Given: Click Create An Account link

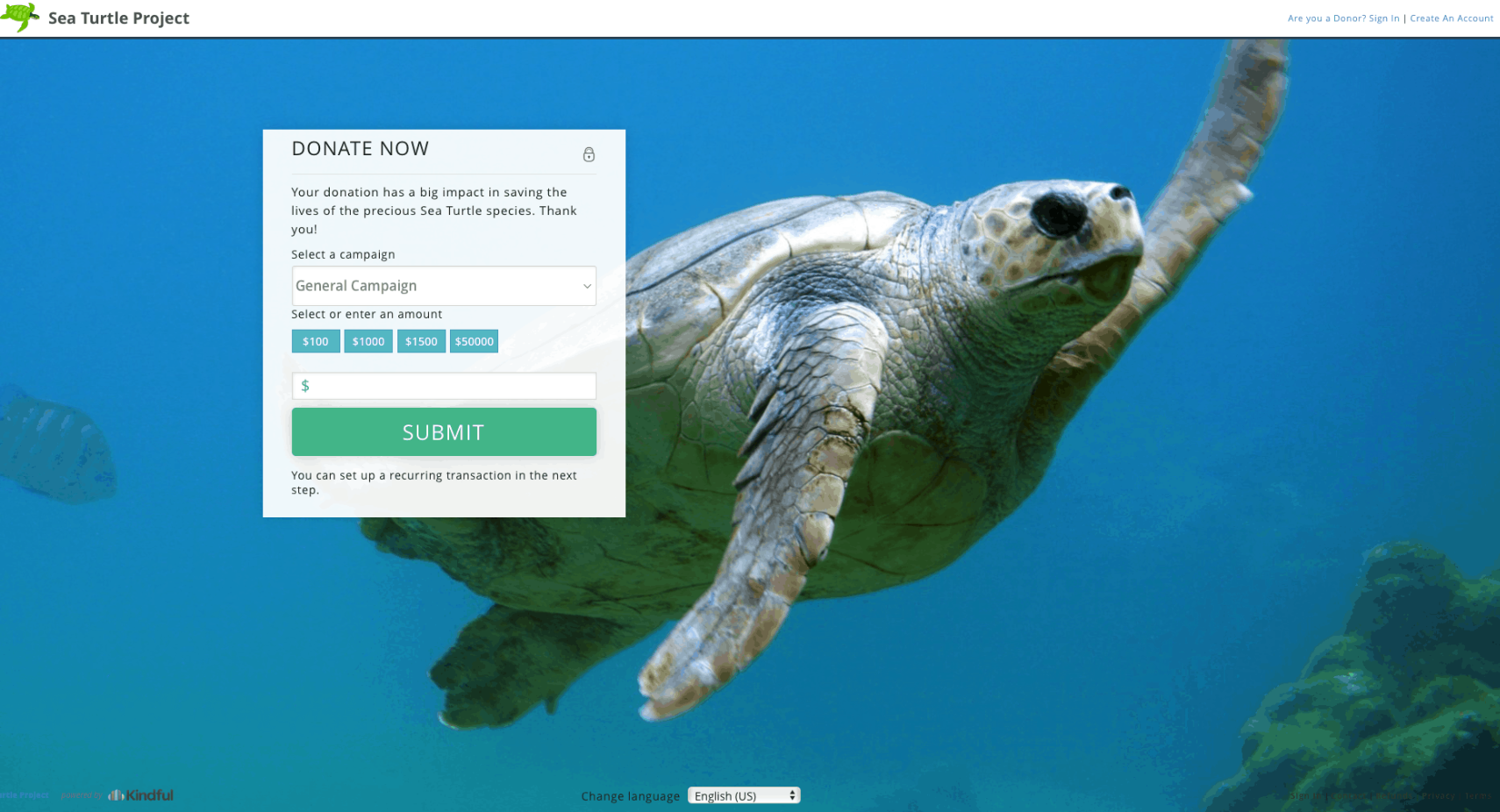Looking at the screenshot, I should click(1451, 18).
